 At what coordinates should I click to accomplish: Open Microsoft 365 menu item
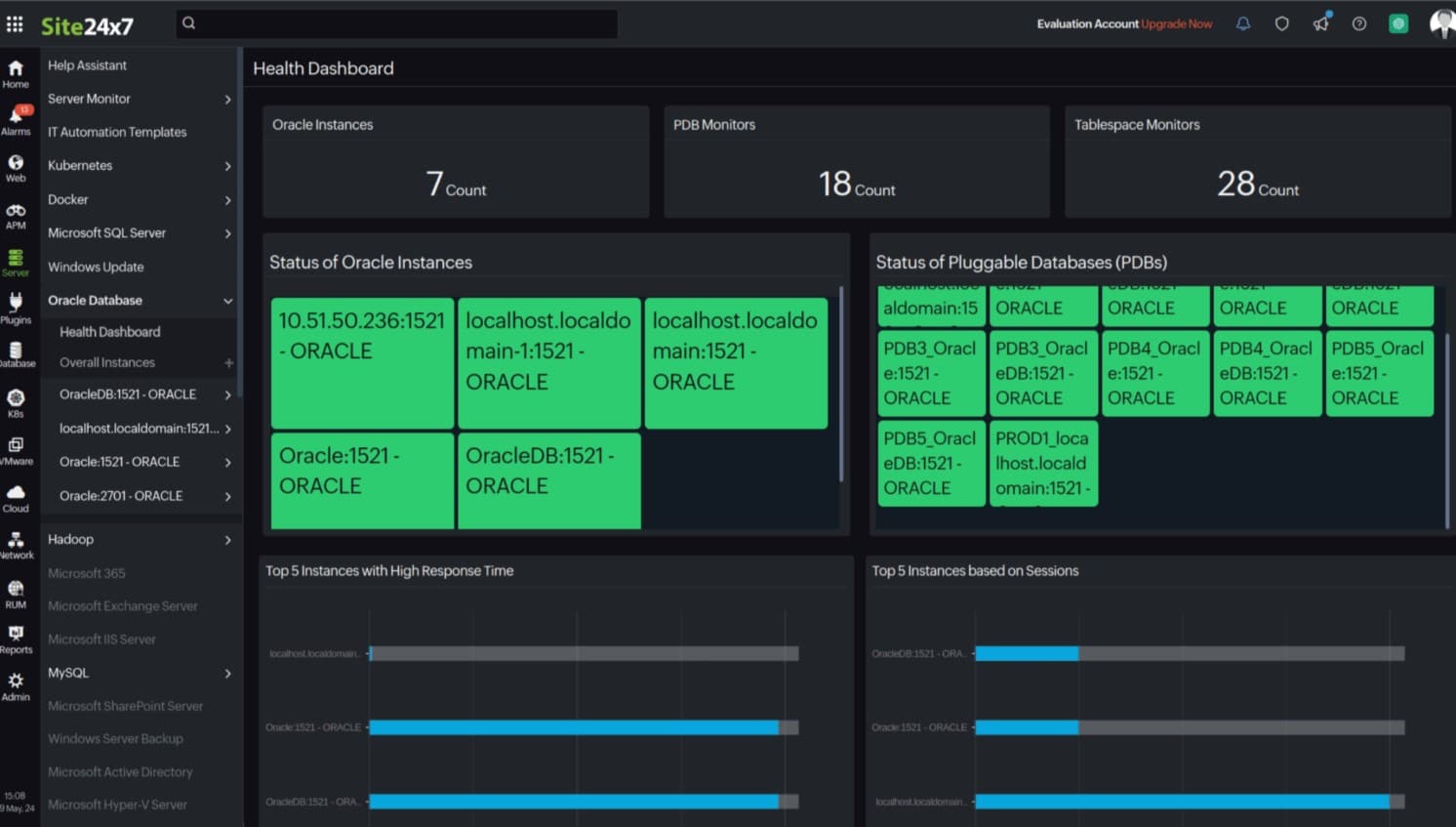86,573
